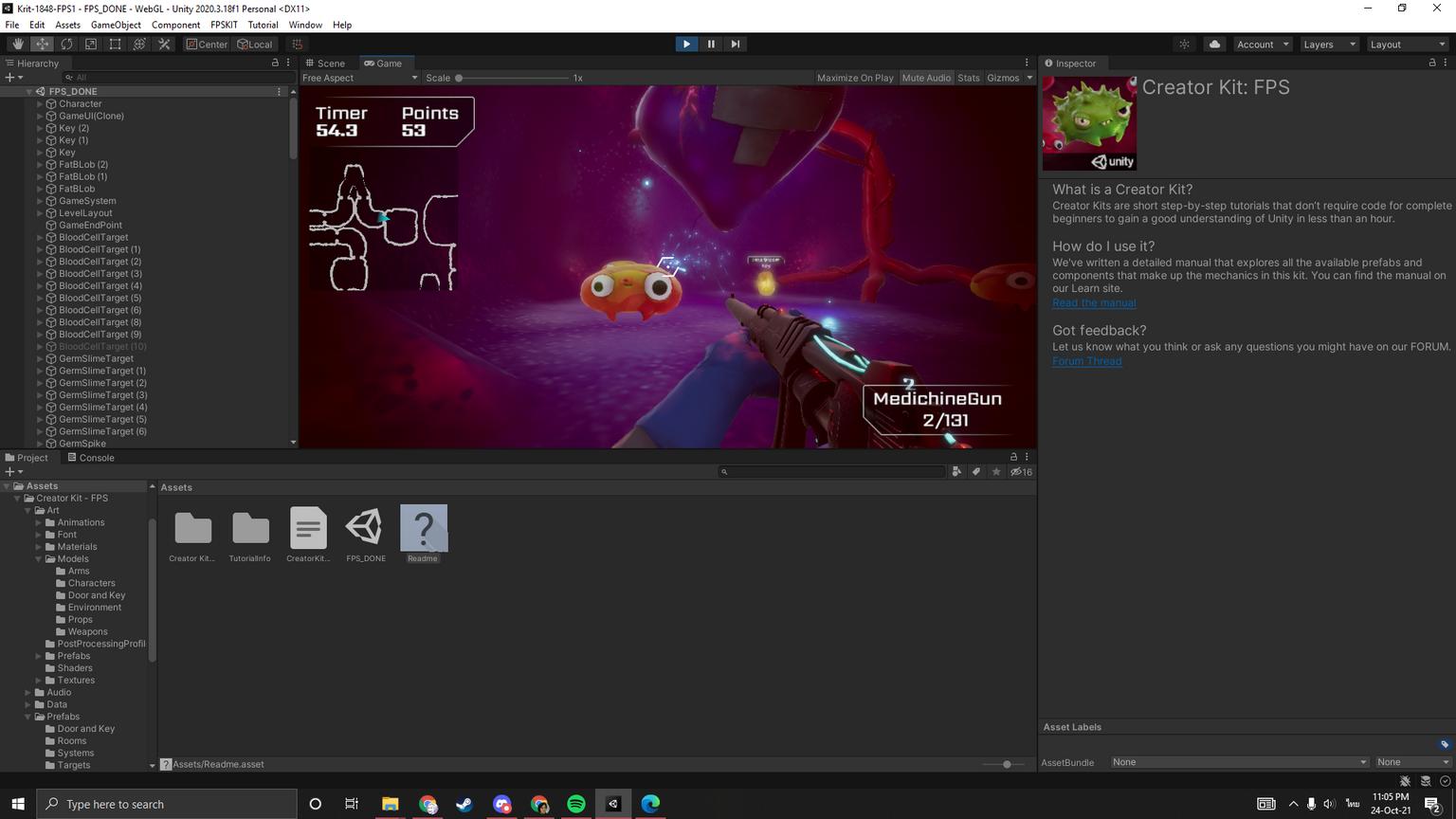Open the GameObject menu
The width and height of the screenshot is (1456, 819).
[x=116, y=25]
